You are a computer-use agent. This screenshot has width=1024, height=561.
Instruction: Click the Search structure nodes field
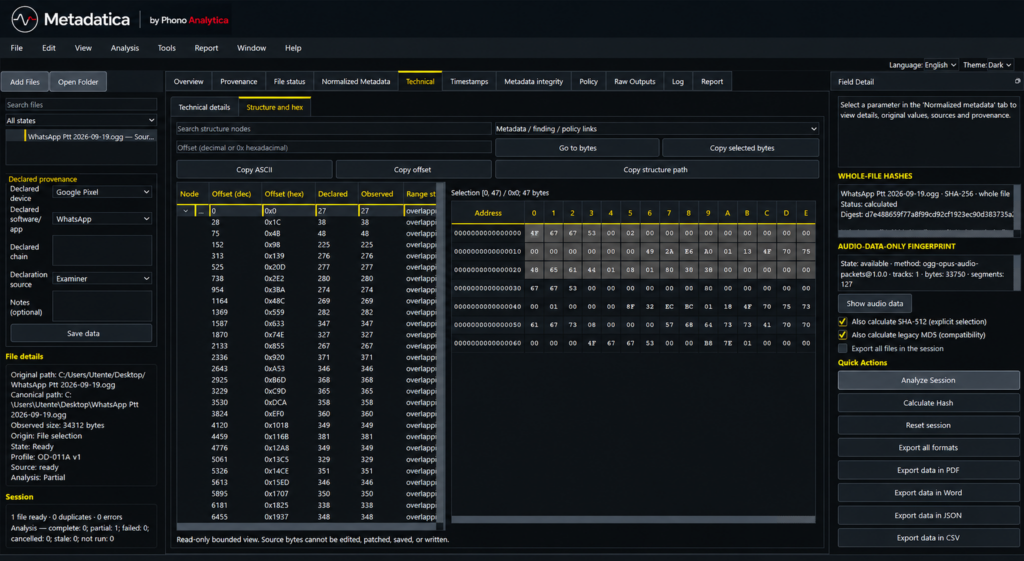334,129
